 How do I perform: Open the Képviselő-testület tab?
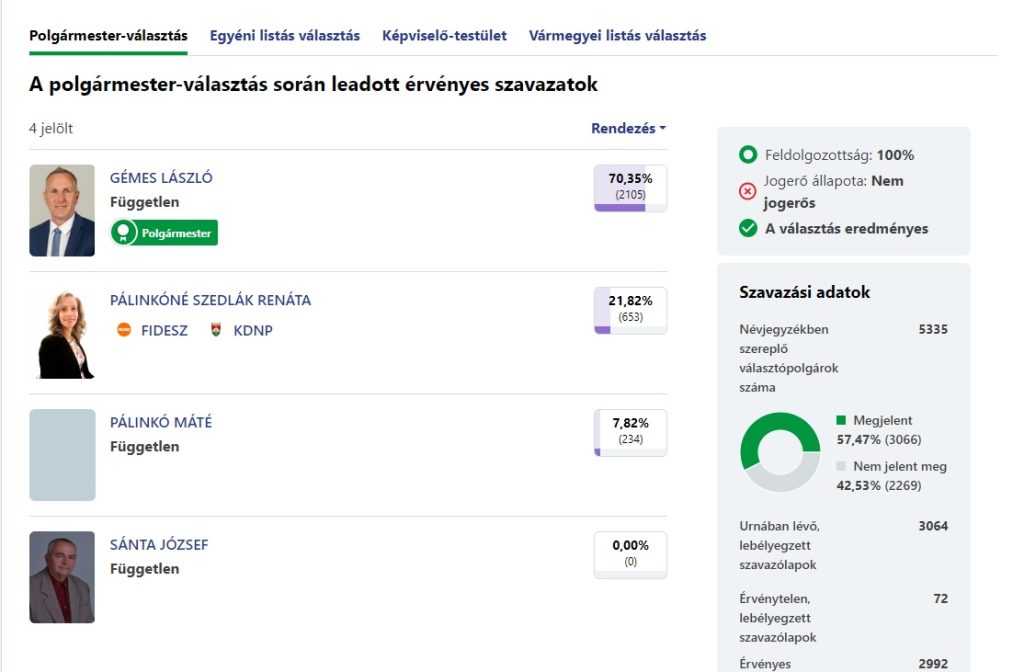[444, 36]
